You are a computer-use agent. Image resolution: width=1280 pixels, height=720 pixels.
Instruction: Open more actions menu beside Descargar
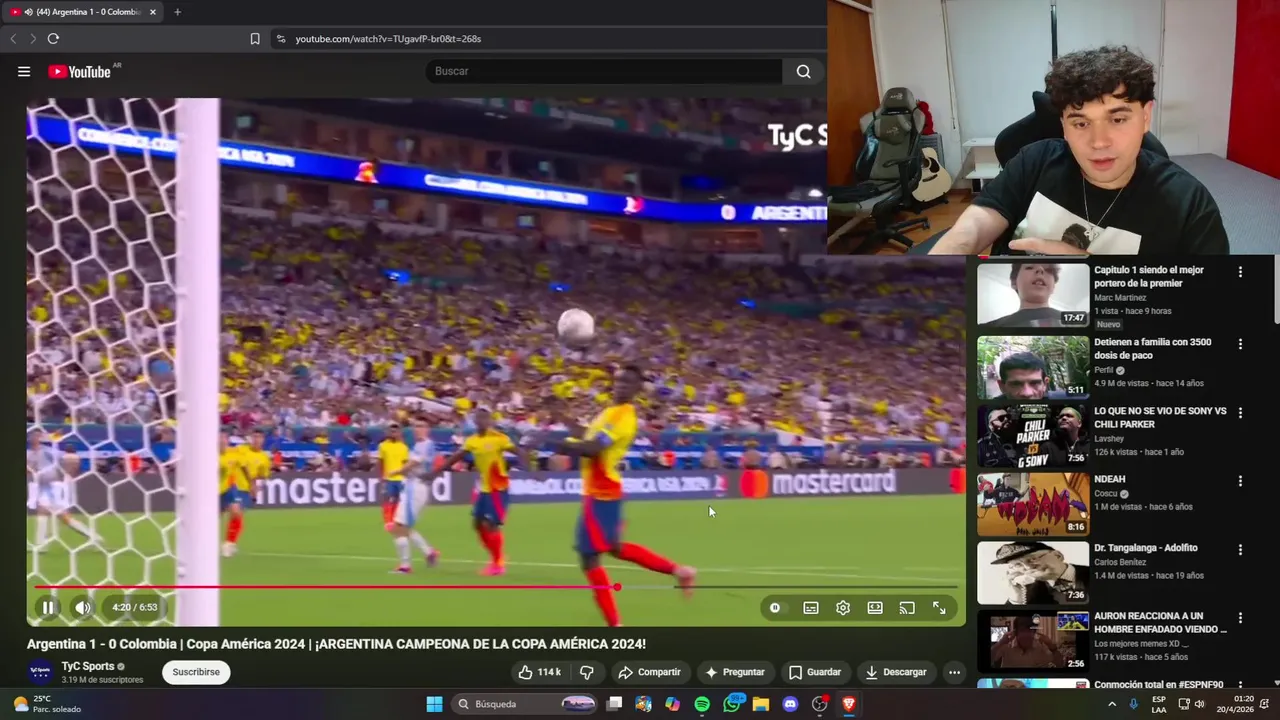tap(954, 672)
